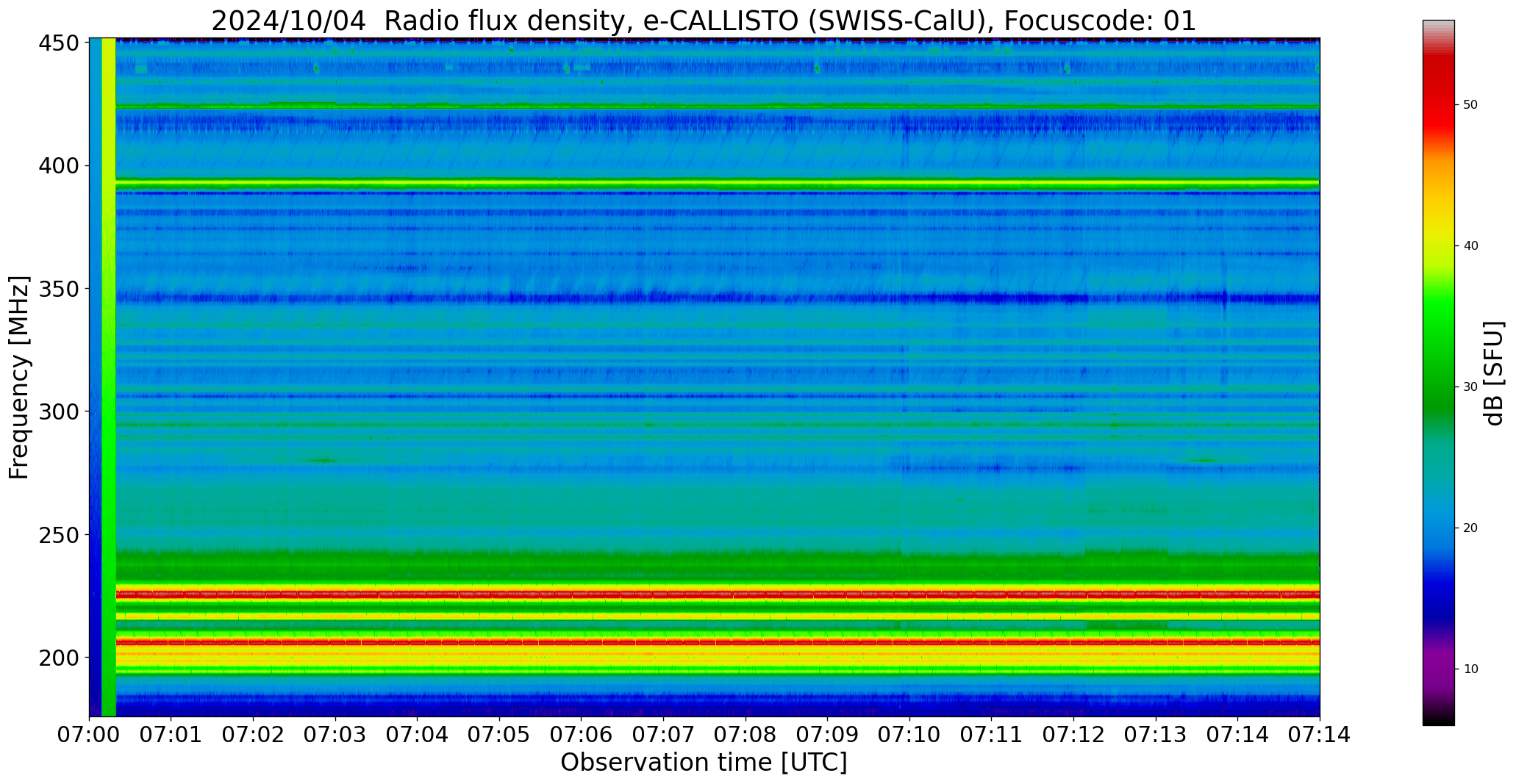Click the red region of the colorbar
The image size is (1516, 784).
pyautogui.click(x=1438, y=96)
